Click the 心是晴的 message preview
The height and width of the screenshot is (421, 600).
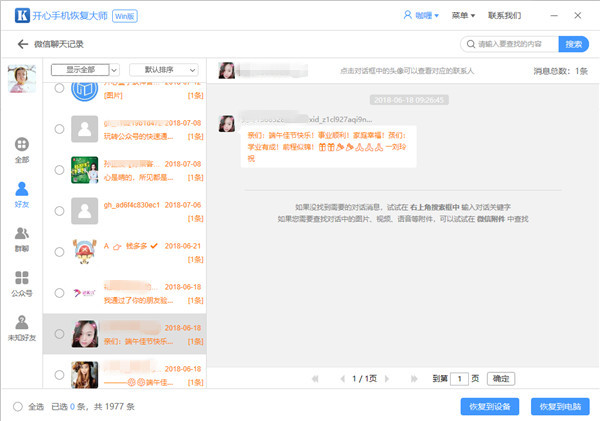pos(139,178)
